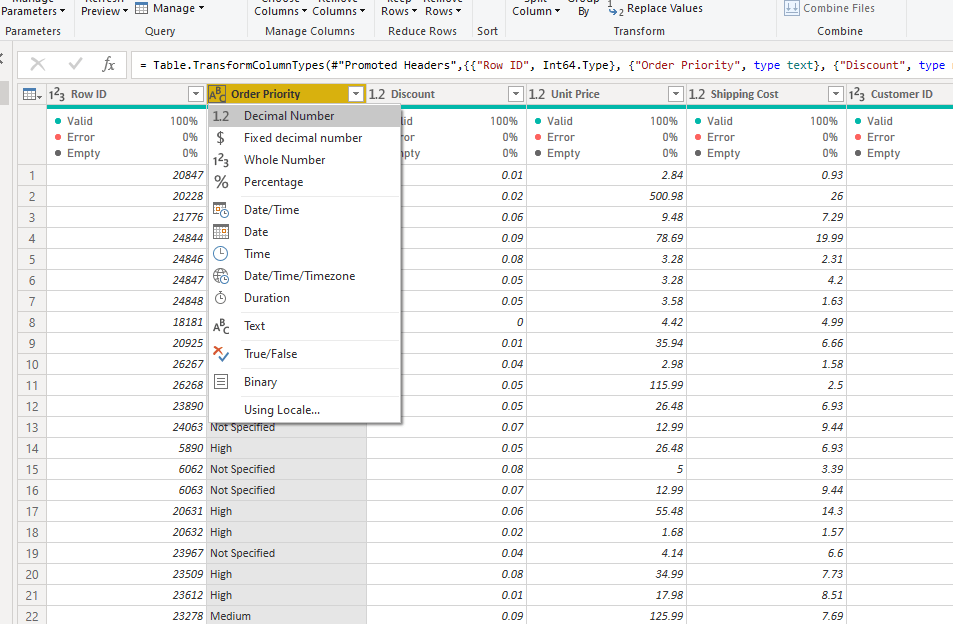Click Group By button
This screenshot has height=624, width=953.
pyautogui.click(x=583, y=8)
